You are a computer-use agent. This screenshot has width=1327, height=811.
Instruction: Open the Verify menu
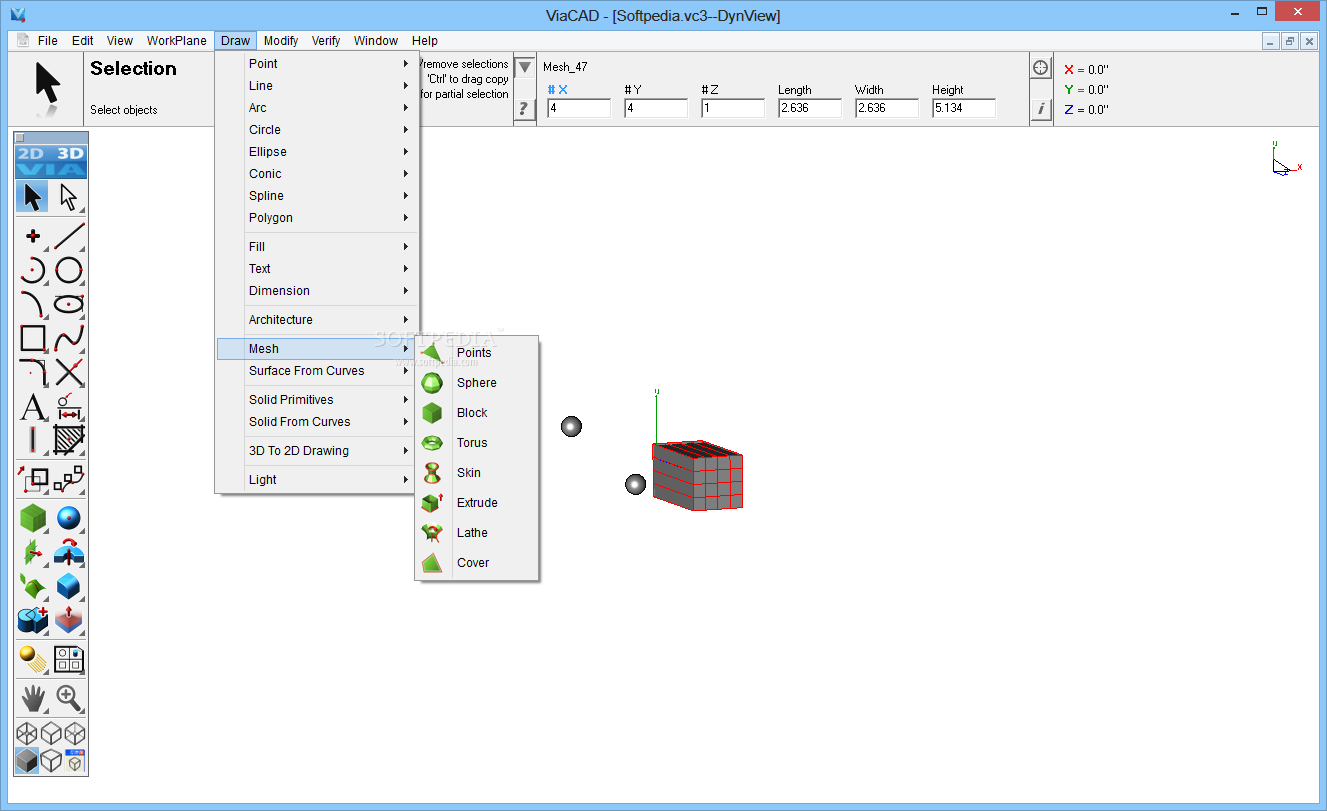click(x=326, y=41)
